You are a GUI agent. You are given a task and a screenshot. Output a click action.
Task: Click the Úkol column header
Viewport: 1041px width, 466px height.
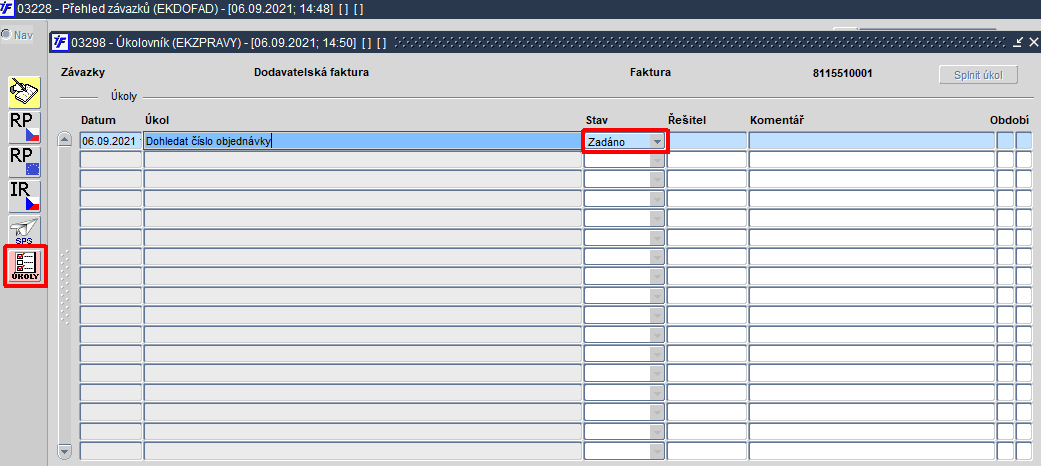157,120
